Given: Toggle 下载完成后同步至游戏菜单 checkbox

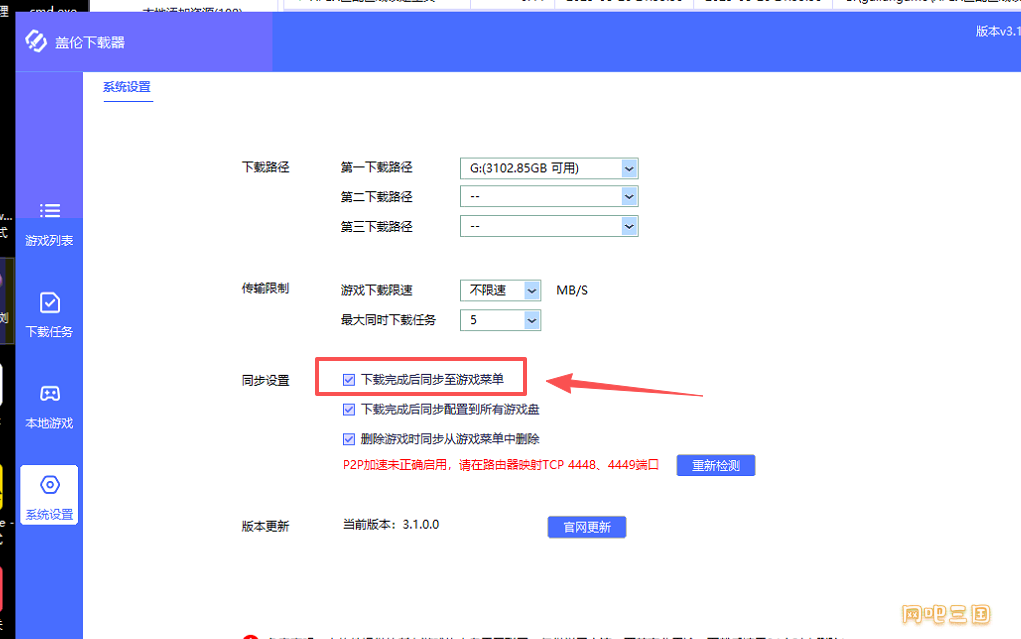Looking at the screenshot, I should point(349,380).
